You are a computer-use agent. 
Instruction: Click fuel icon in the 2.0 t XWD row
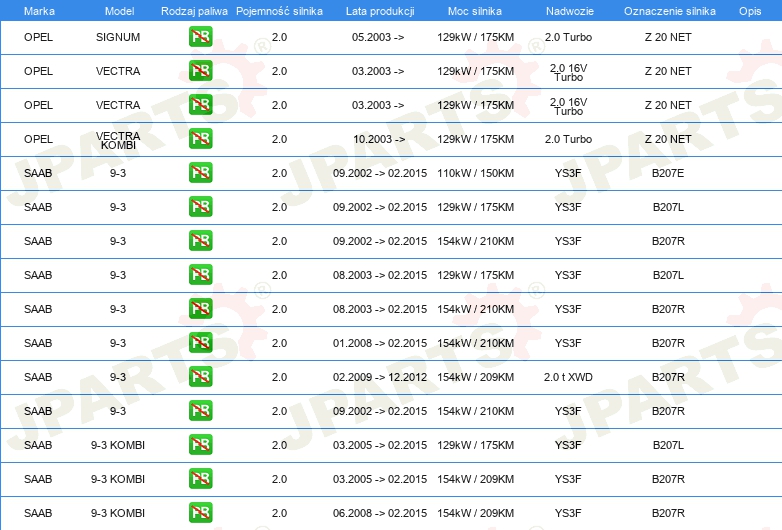point(200,376)
